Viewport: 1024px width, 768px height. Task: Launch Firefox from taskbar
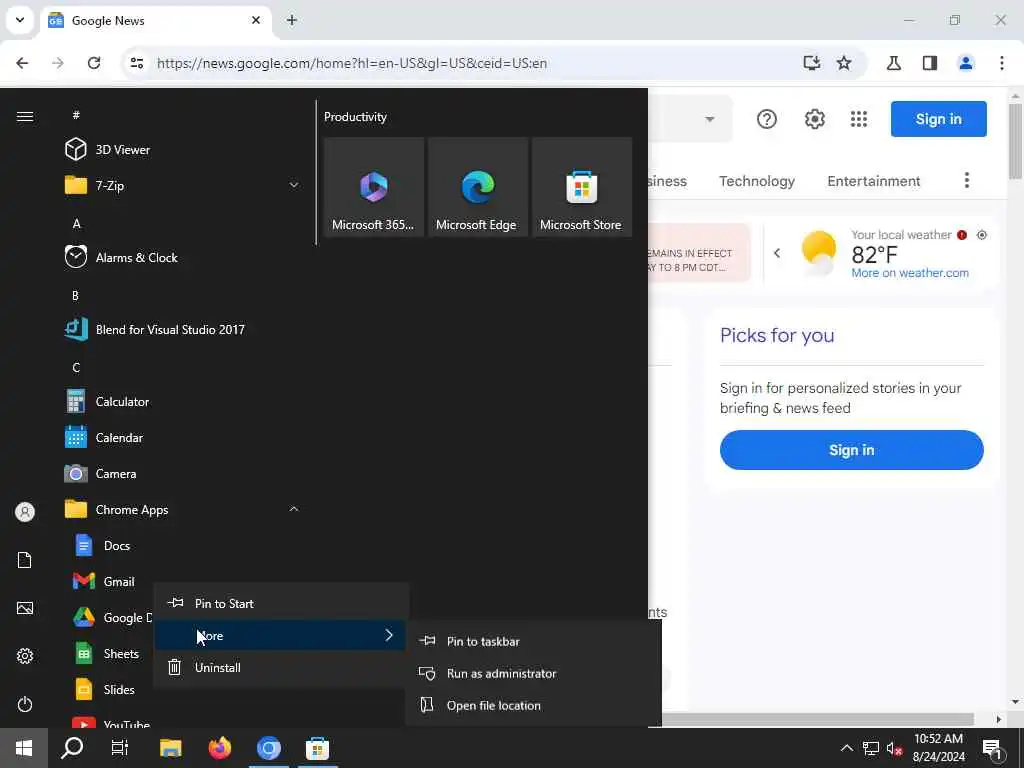click(219, 748)
